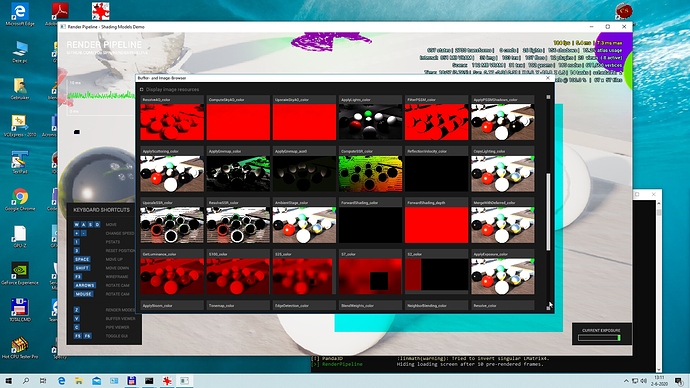
Task: Select the ApplyBloom_color label
Action: pyautogui.click(x=158, y=306)
